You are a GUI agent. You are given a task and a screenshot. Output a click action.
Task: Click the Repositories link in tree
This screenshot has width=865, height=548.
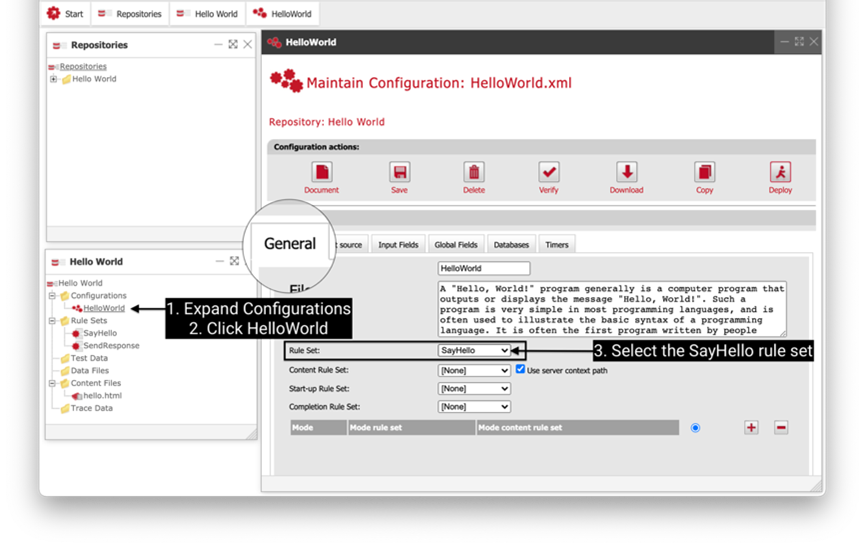[x=83, y=67]
